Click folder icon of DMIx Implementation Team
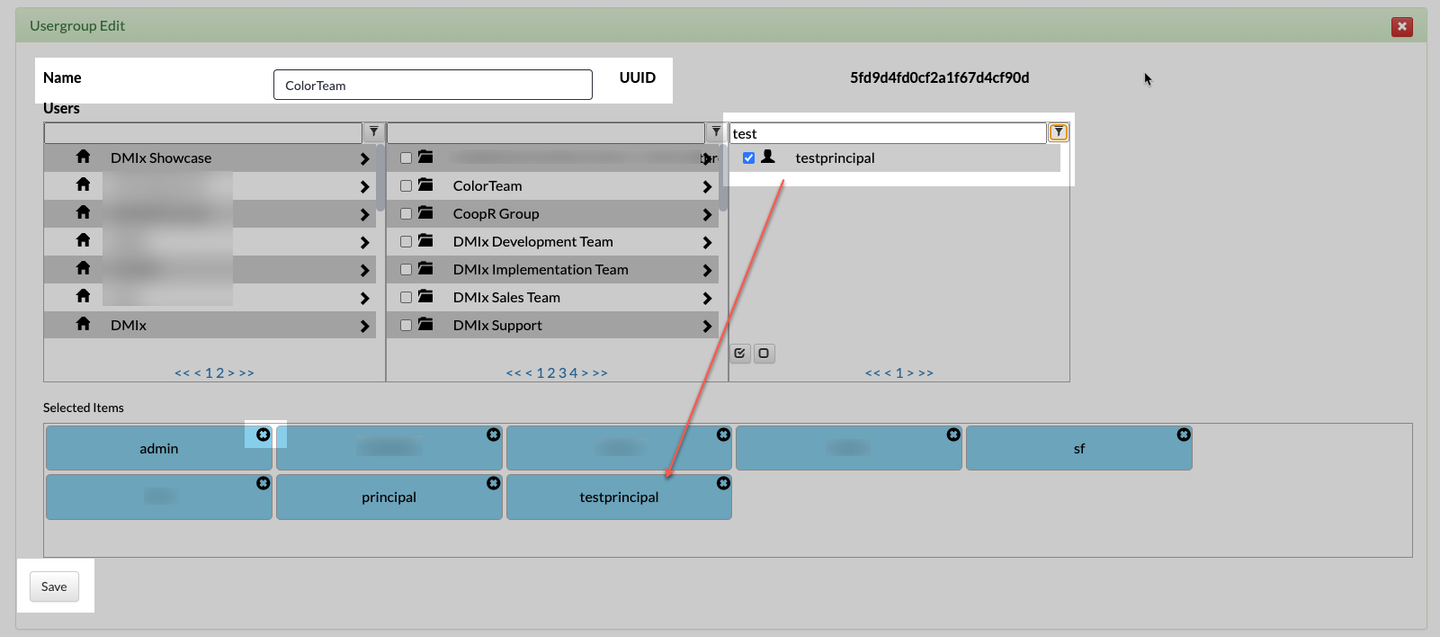1440x637 pixels. (426, 269)
